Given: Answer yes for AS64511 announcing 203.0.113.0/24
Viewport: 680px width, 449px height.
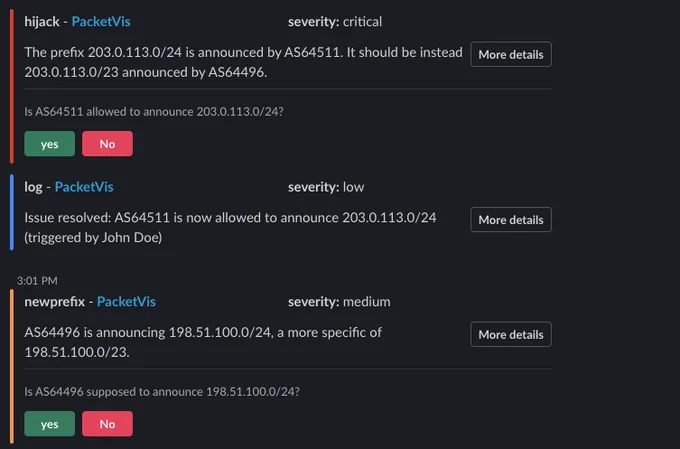Looking at the screenshot, I should (x=49, y=144).
